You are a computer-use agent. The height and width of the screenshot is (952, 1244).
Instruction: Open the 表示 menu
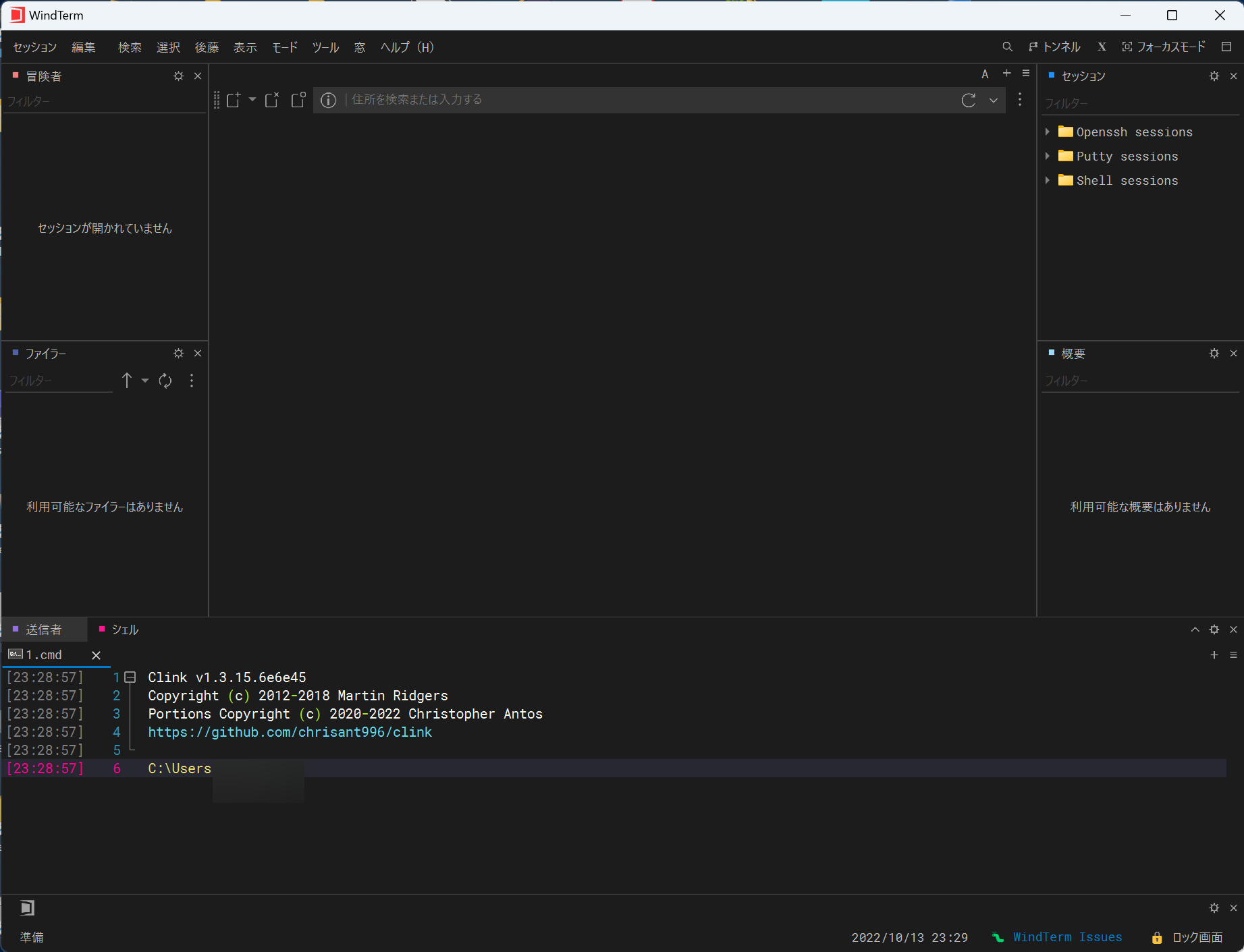(x=245, y=47)
